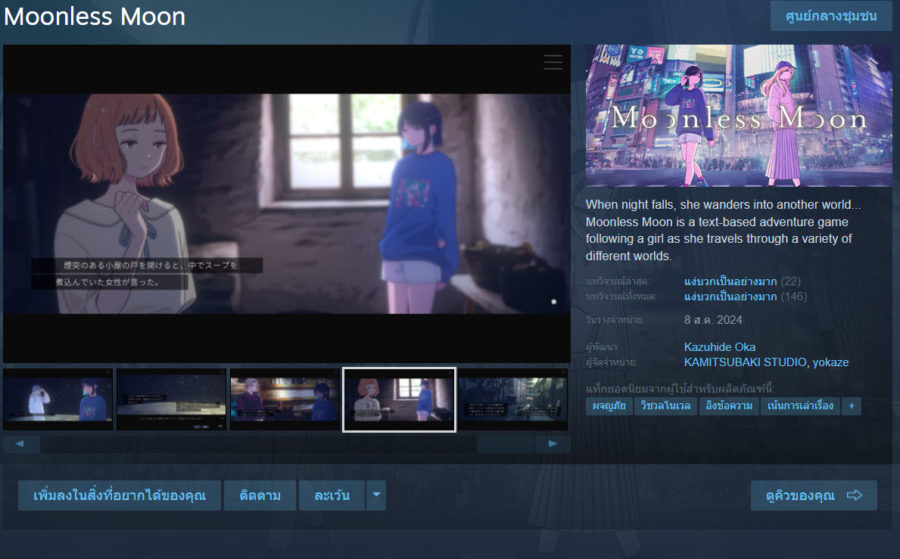Select highlighted thumbnail with orange-haired girl

tap(399, 399)
